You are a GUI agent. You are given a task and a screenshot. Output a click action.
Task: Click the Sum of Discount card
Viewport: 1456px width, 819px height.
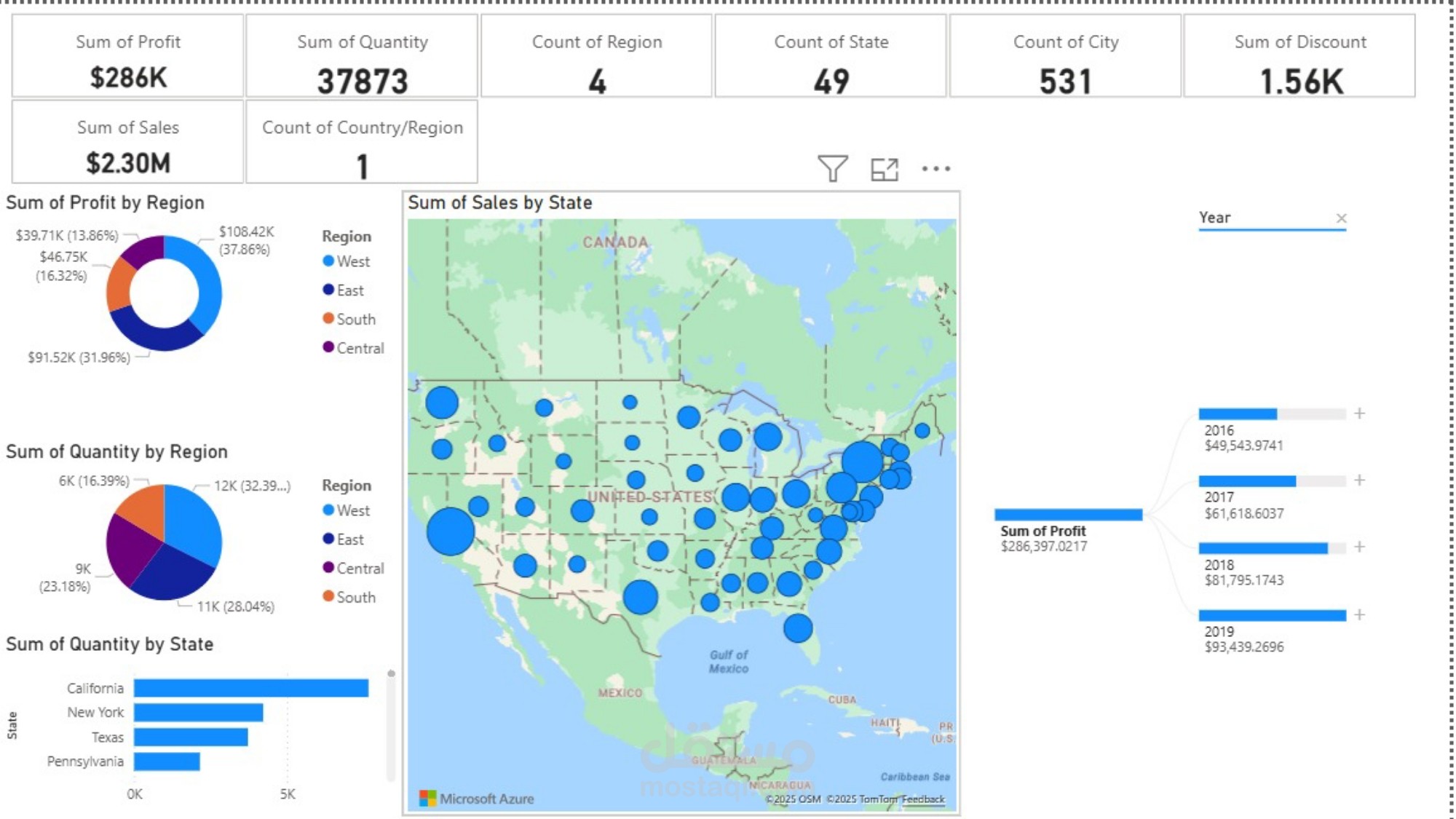coord(1299,55)
